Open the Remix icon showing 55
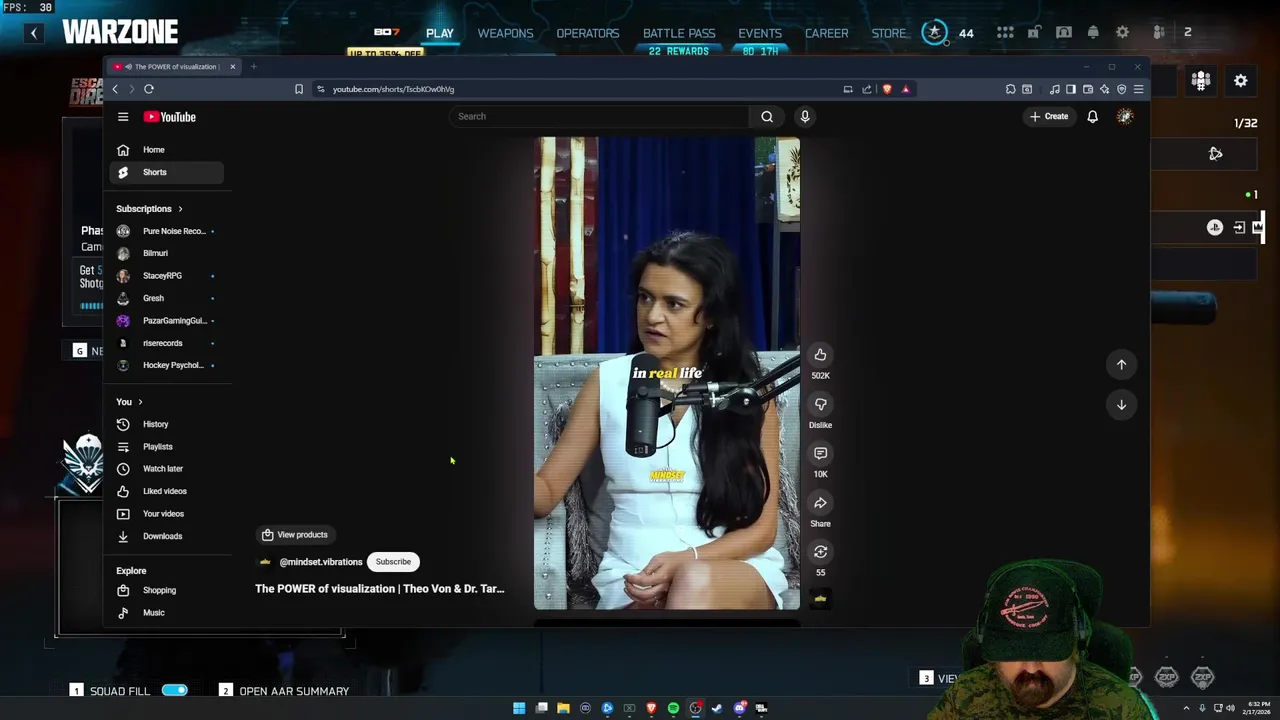 820,552
